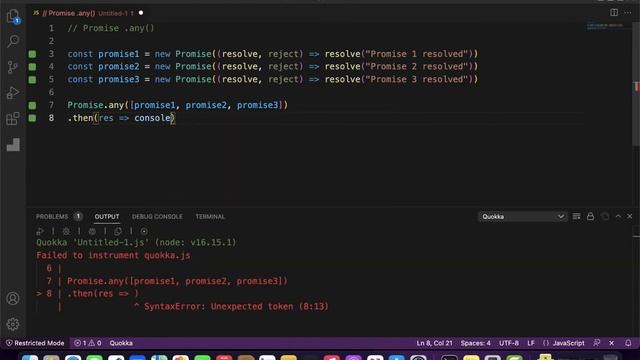The height and width of the screenshot is (360, 640).
Task: Switch to the Problems tab
Action: (x=52, y=216)
